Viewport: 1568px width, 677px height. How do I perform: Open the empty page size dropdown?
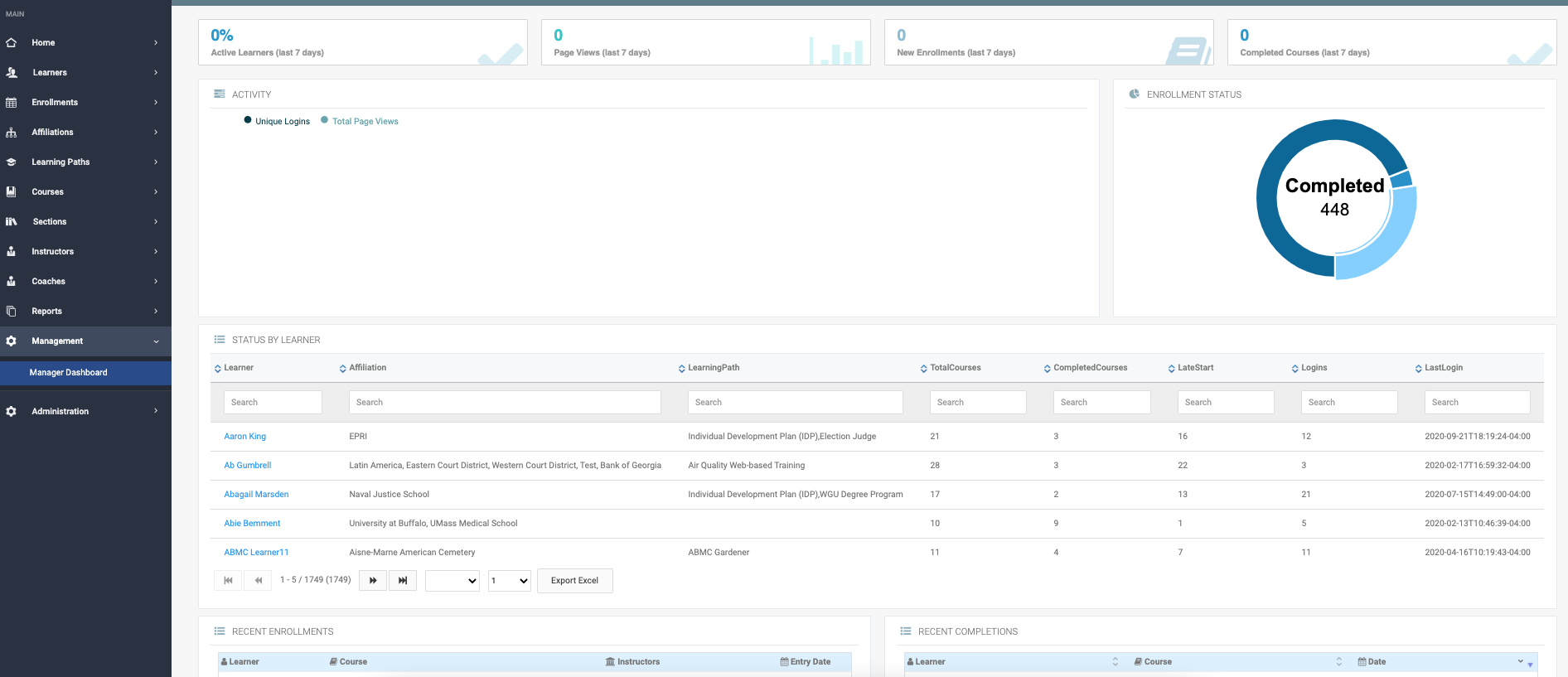tap(452, 581)
